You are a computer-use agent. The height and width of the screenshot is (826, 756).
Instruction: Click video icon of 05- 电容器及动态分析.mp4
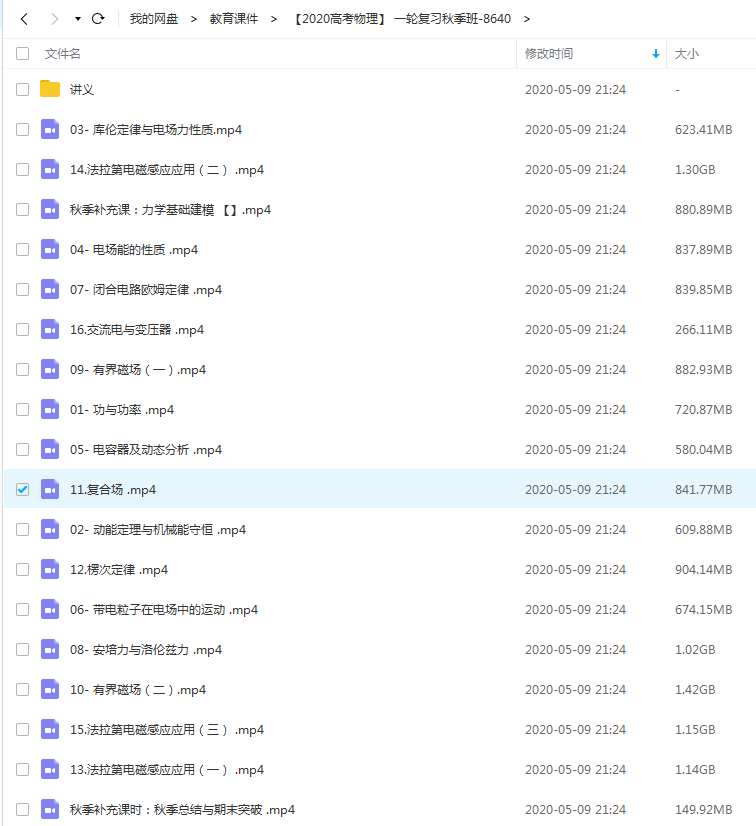click(x=50, y=449)
